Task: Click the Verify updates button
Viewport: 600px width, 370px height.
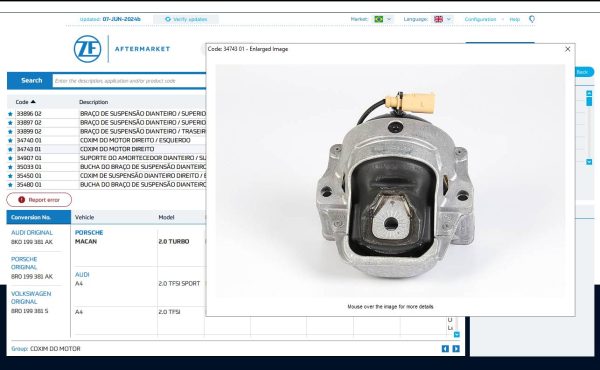Action: click(x=186, y=19)
